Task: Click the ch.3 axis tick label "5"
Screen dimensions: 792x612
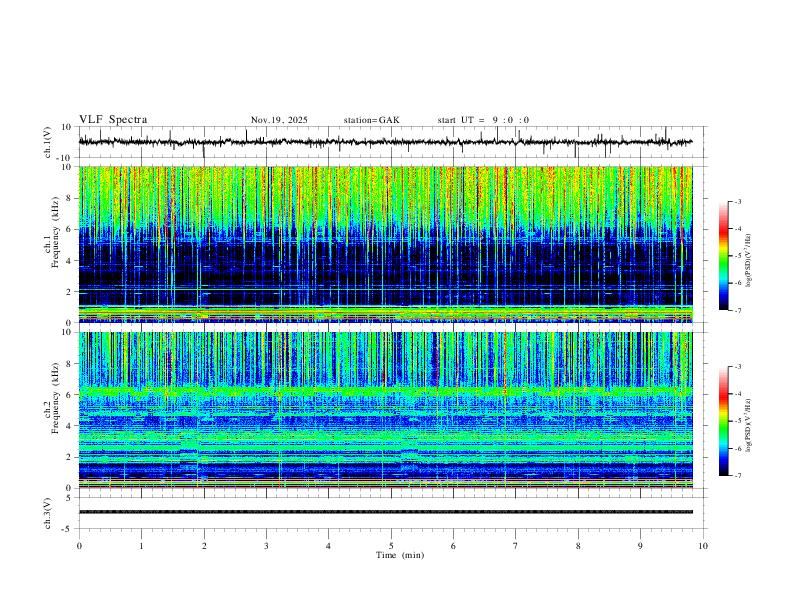Action: coord(70,497)
